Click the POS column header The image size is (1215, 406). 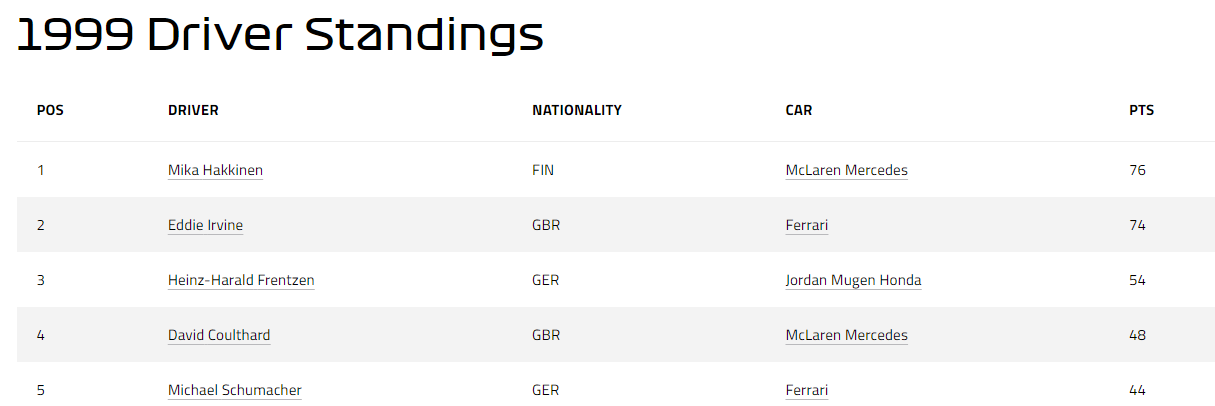(50, 110)
